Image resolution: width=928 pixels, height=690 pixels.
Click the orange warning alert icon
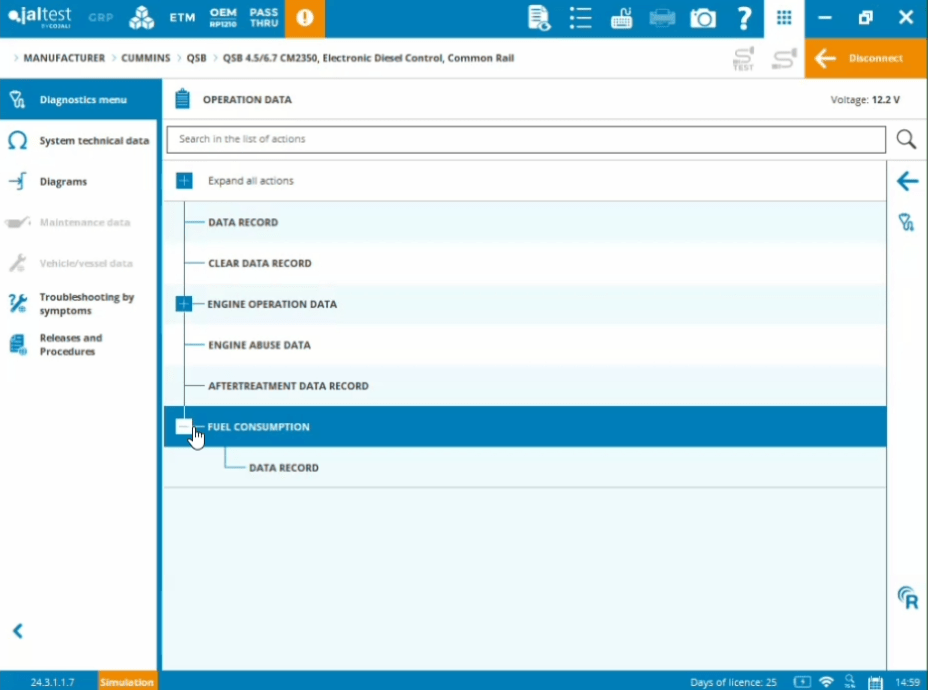305,18
